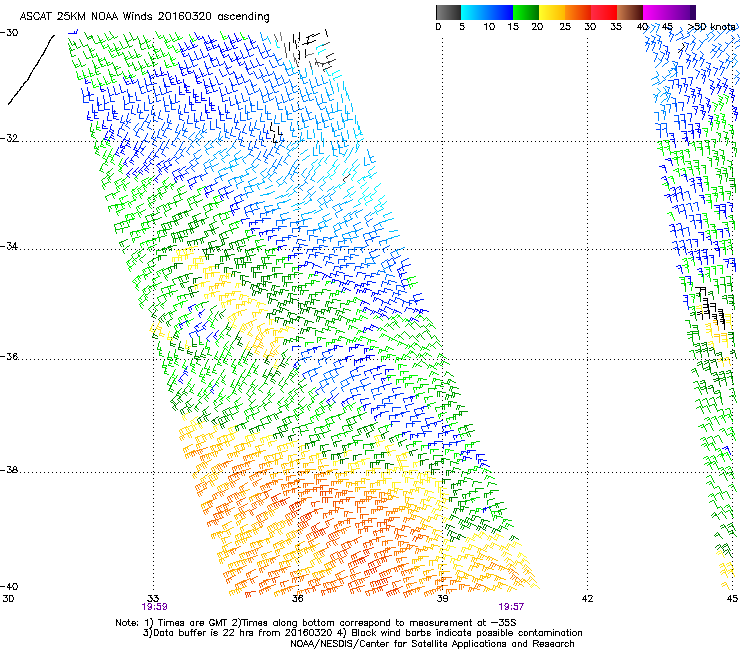The height and width of the screenshot is (650, 740).
Task: Click the note 'Times are GMT' line
Action: point(316,623)
